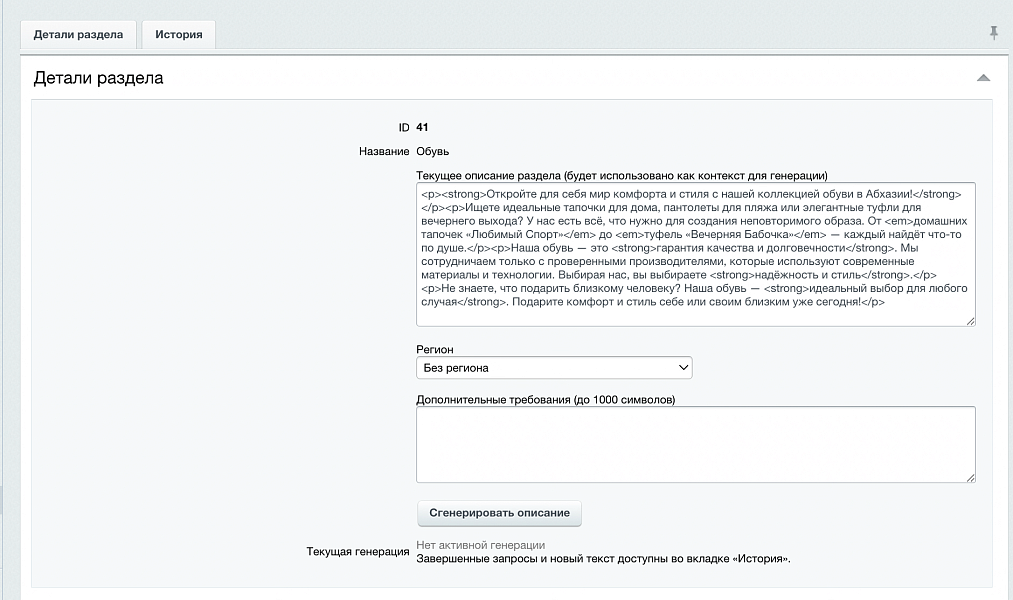Click the Дополнительные требования field label

coord(545,400)
